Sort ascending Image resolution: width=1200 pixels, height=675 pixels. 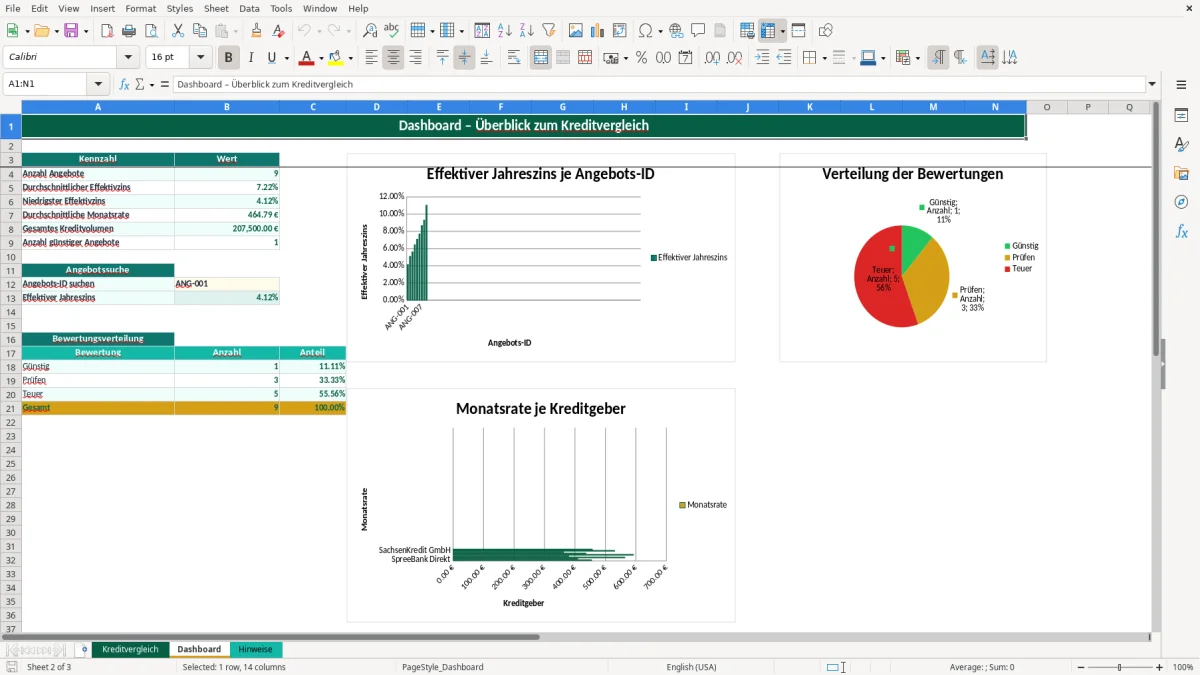point(504,31)
